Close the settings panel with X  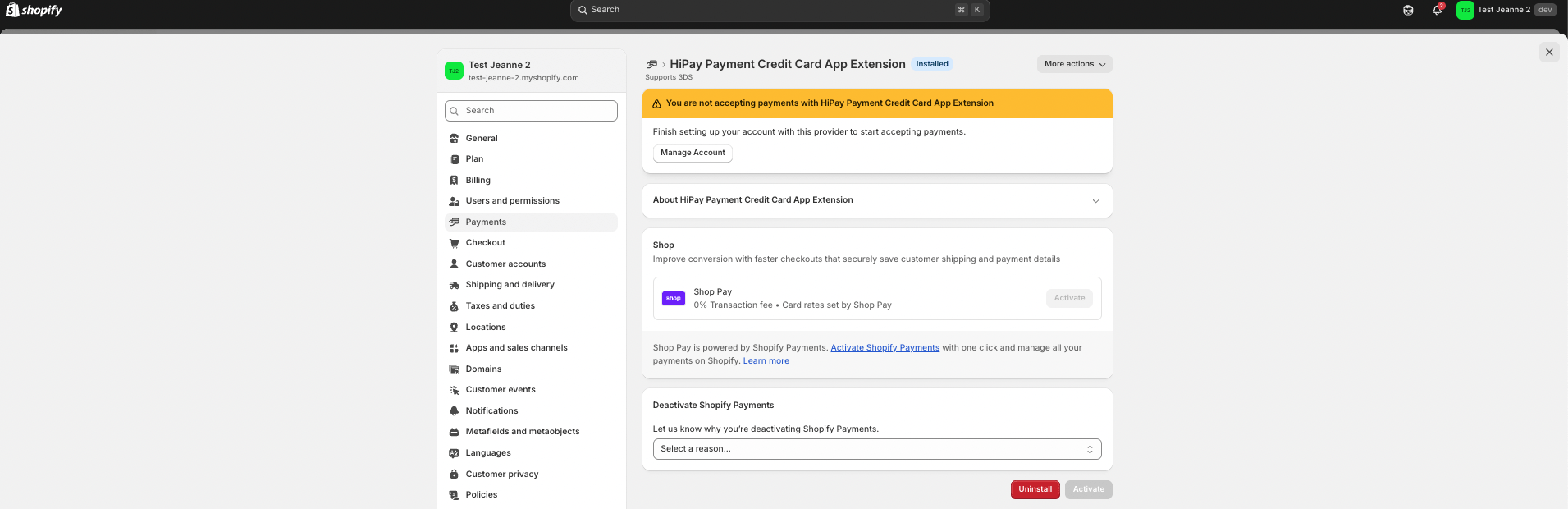pyautogui.click(x=1549, y=53)
